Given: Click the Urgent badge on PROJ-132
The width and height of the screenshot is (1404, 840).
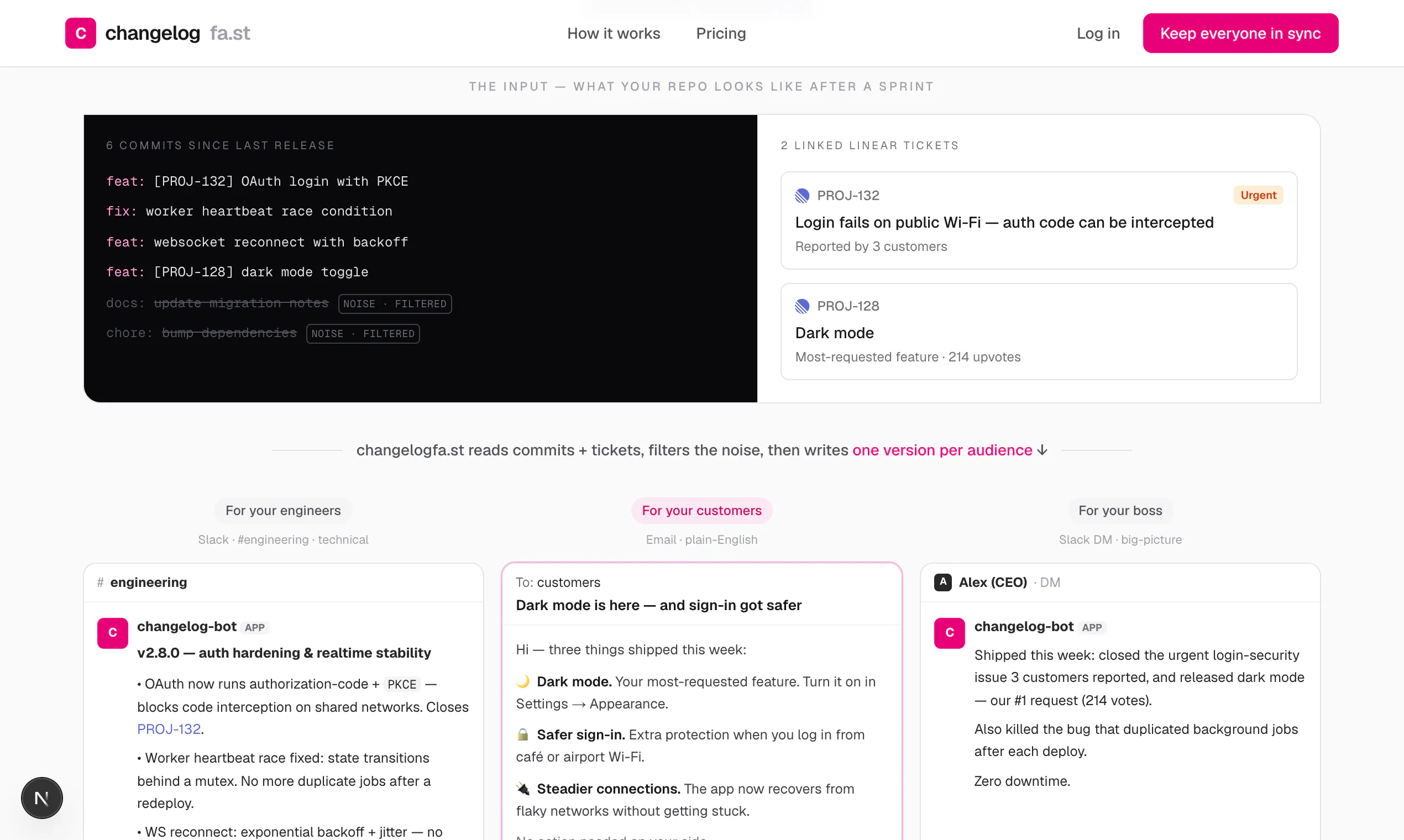Looking at the screenshot, I should (x=1258, y=195).
